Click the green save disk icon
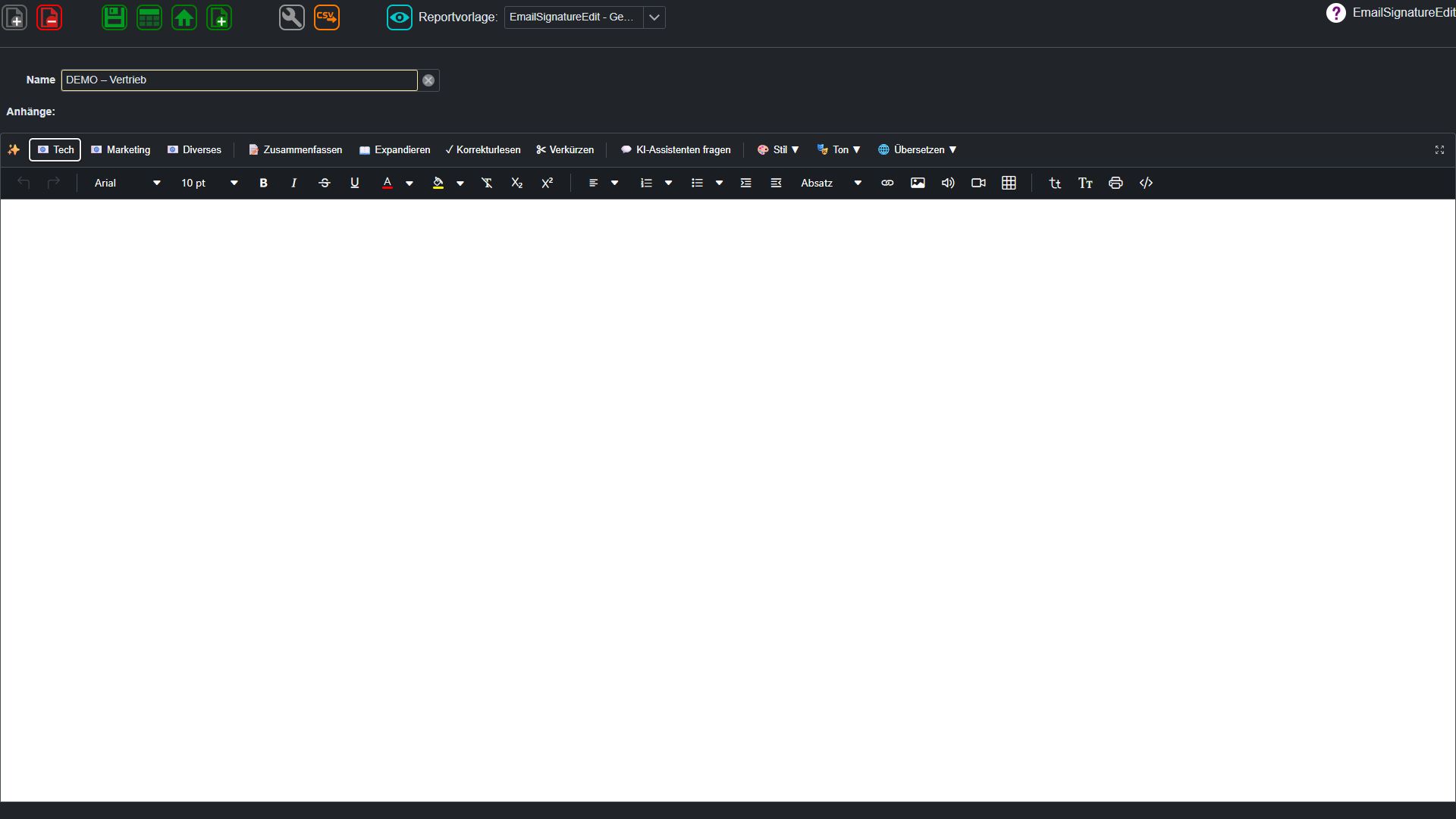 115,17
